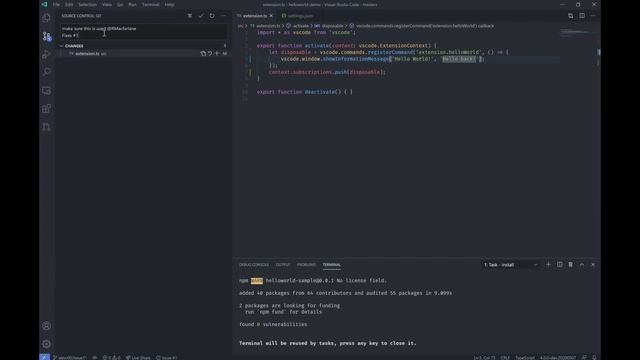Open changes icon in editor toolbar
The width and height of the screenshot is (640, 360).
pos(571,16)
